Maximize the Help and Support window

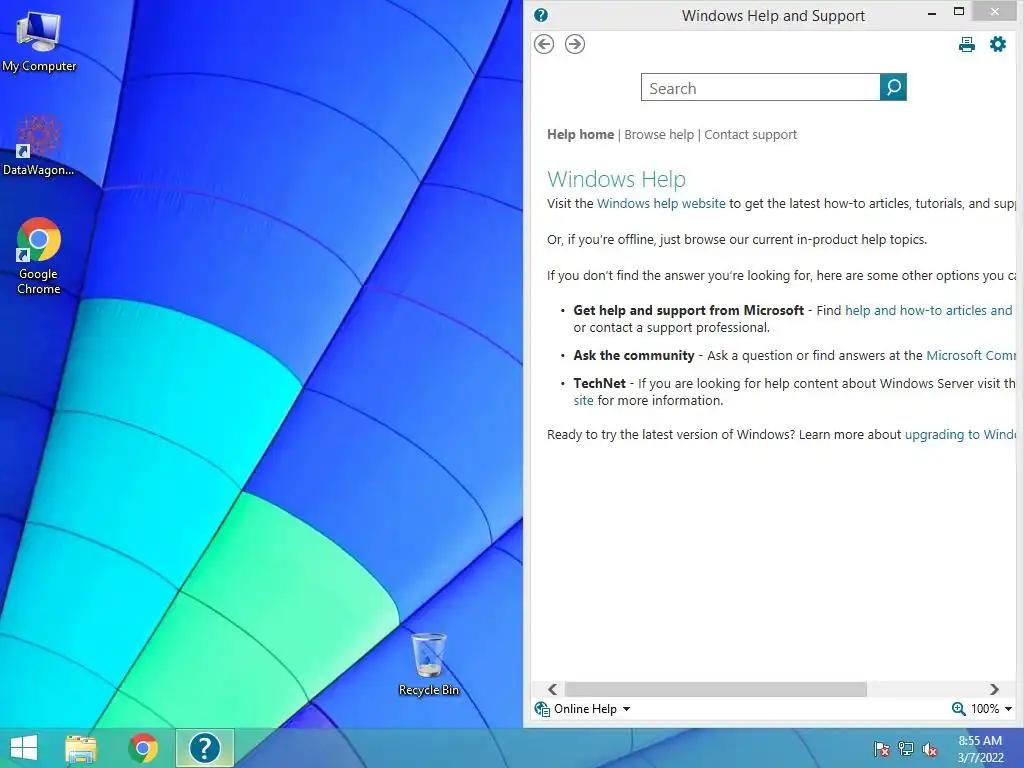click(x=959, y=11)
